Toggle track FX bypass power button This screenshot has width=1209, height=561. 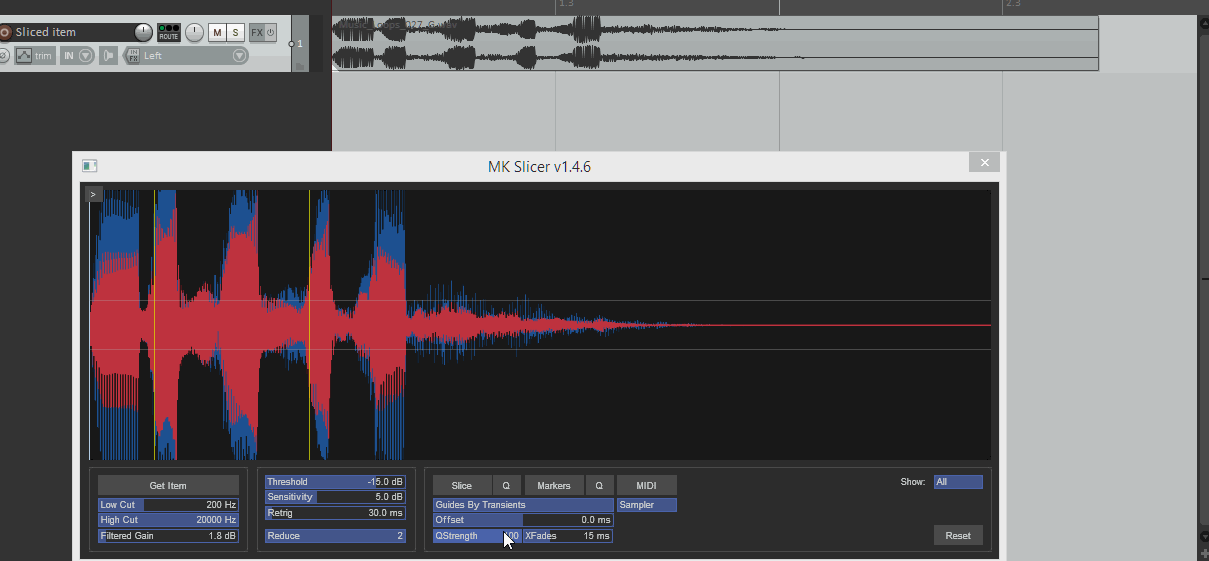click(270, 33)
